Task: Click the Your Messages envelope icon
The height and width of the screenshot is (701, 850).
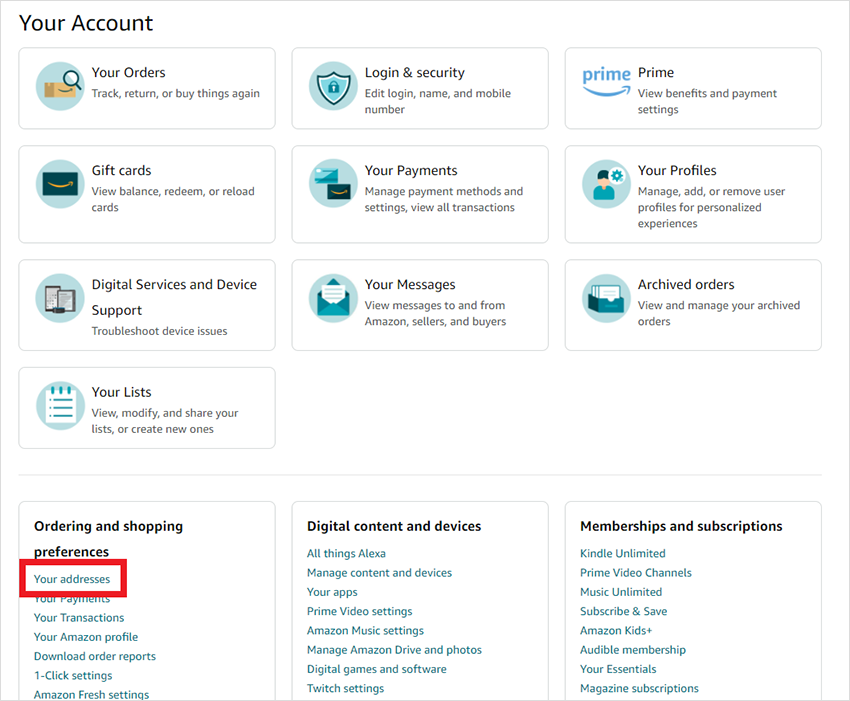Action: tap(333, 298)
